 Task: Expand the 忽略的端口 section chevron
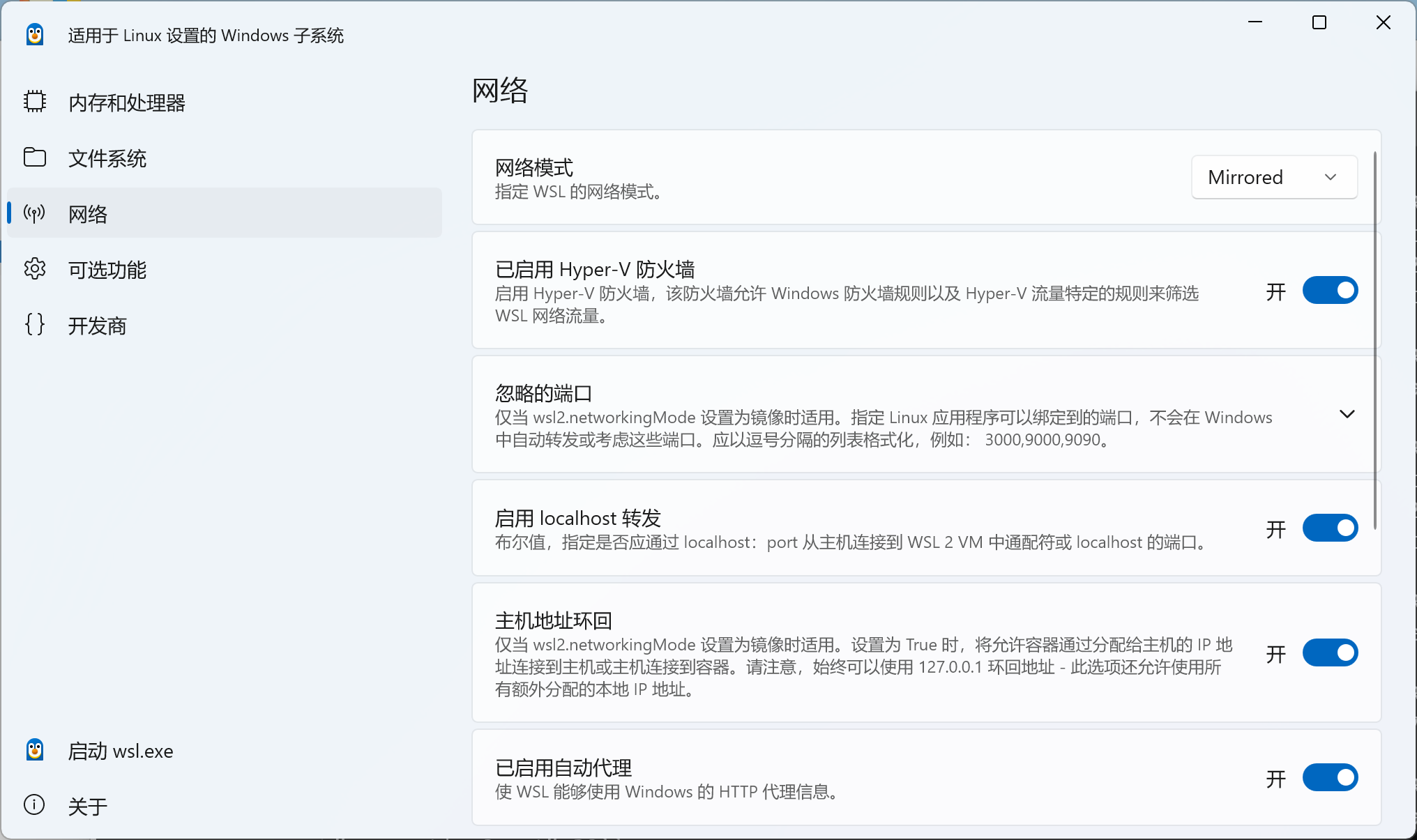(x=1347, y=415)
